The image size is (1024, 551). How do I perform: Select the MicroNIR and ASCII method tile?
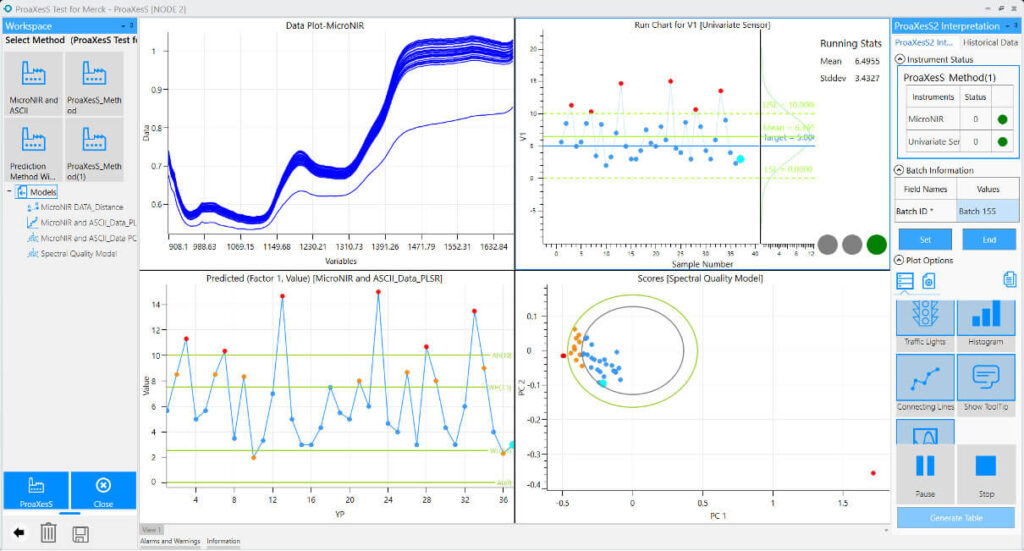[x=33, y=84]
